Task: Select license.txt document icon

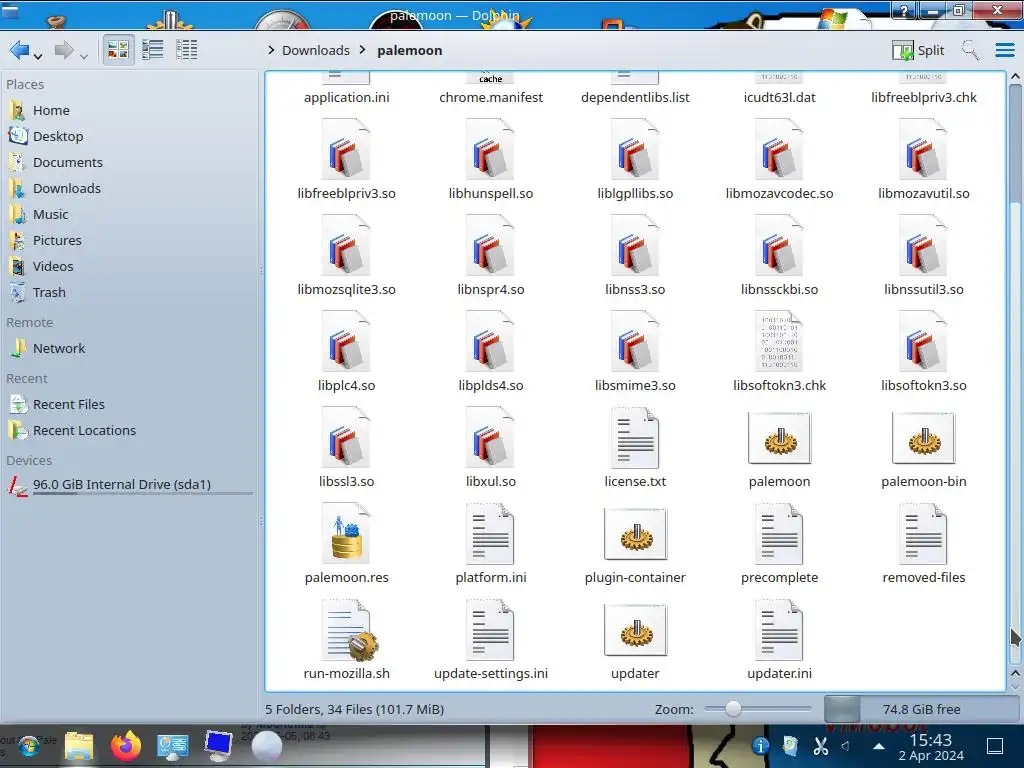Action: (635, 438)
